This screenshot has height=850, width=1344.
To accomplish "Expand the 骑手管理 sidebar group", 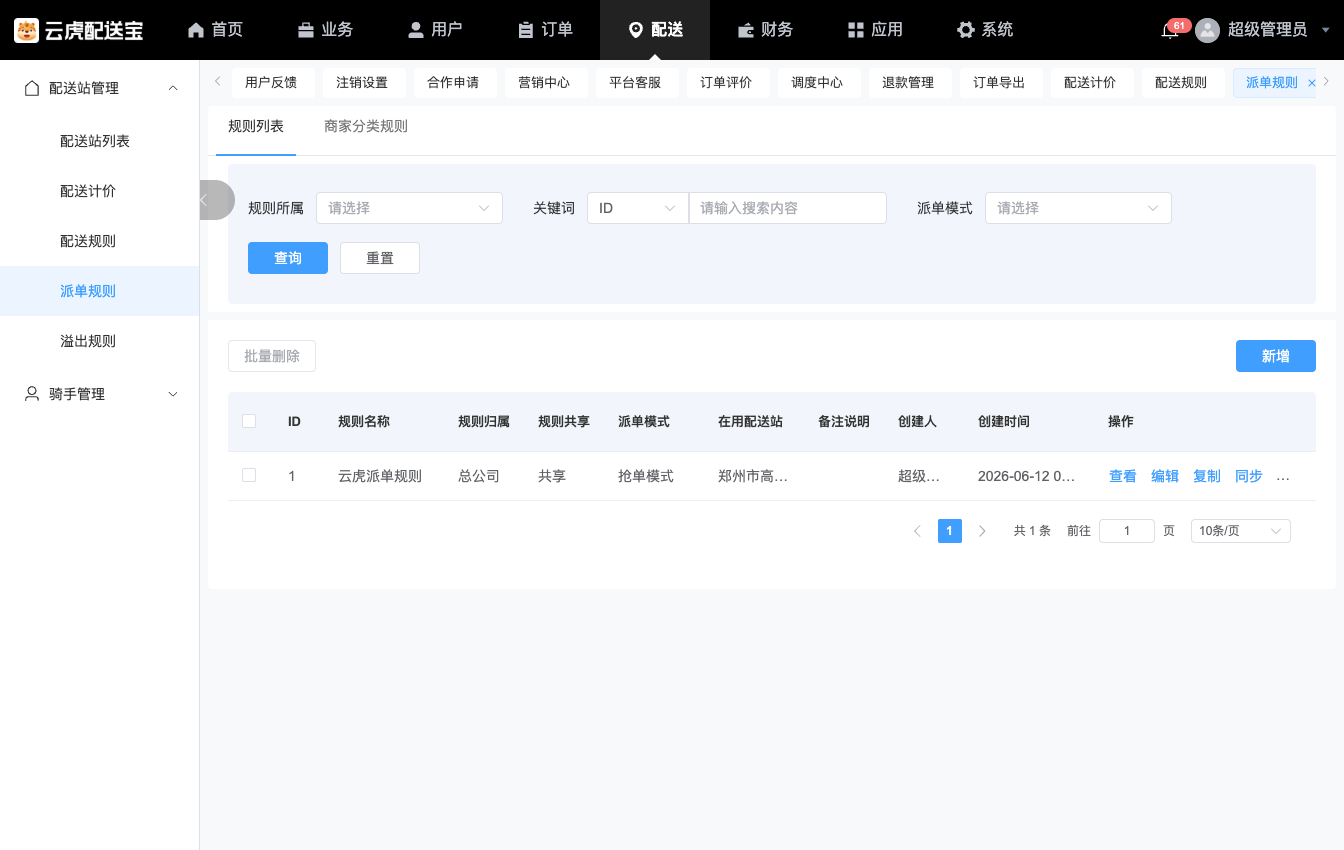I will [100, 394].
